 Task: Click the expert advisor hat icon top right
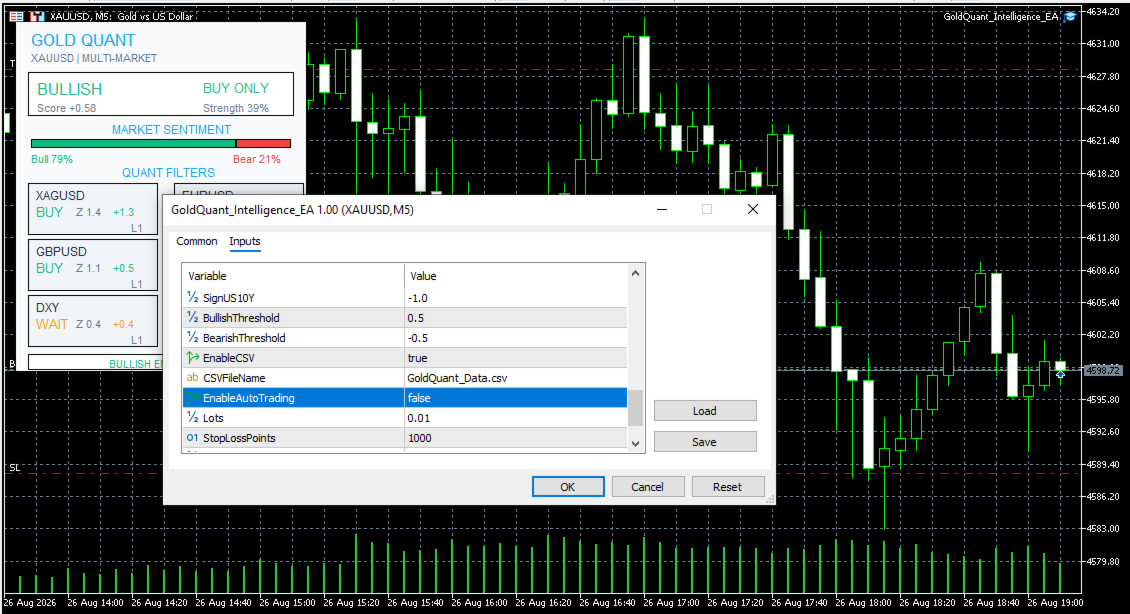point(1070,16)
